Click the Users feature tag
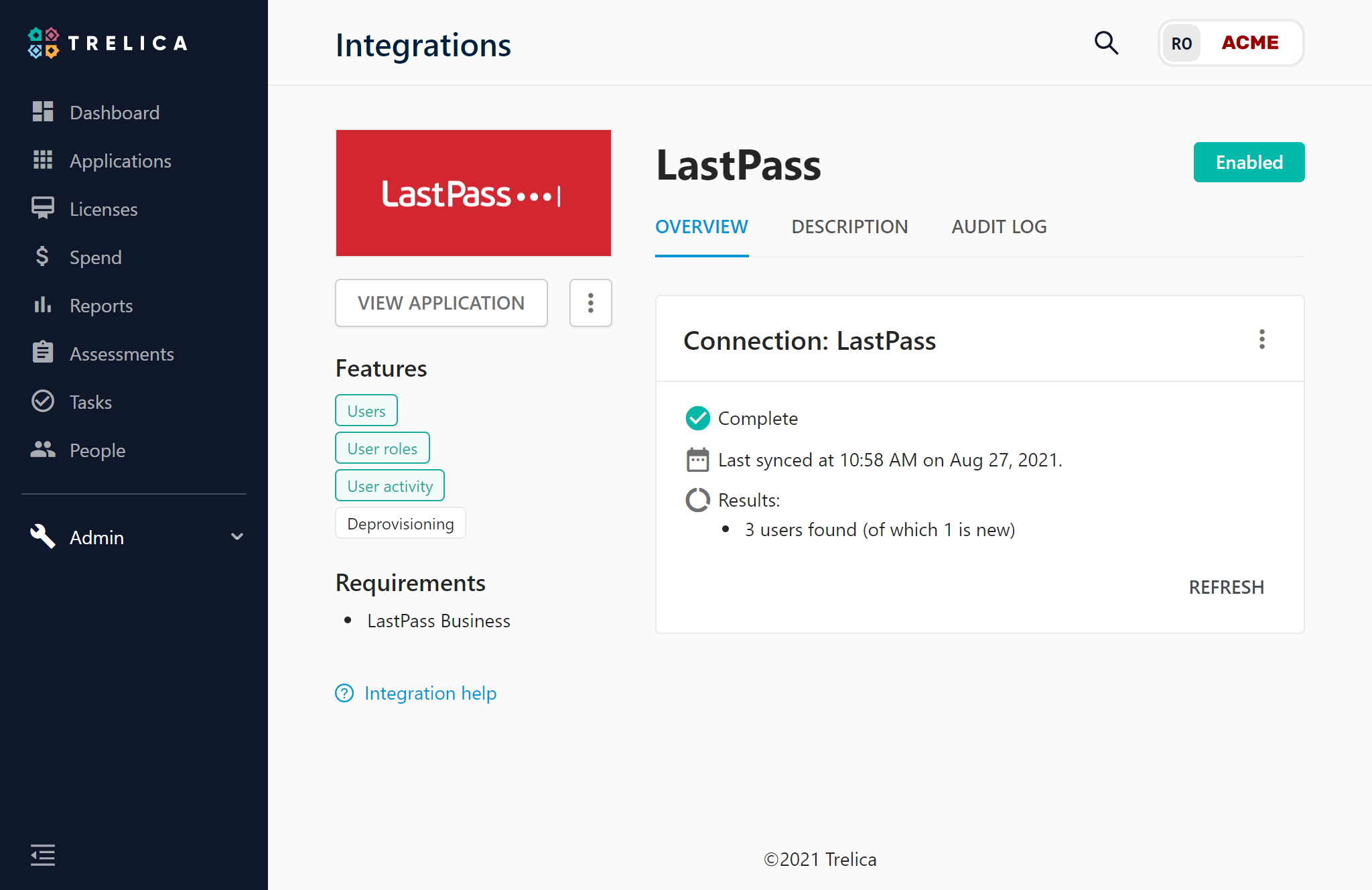This screenshot has width=1372, height=890. [x=366, y=411]
